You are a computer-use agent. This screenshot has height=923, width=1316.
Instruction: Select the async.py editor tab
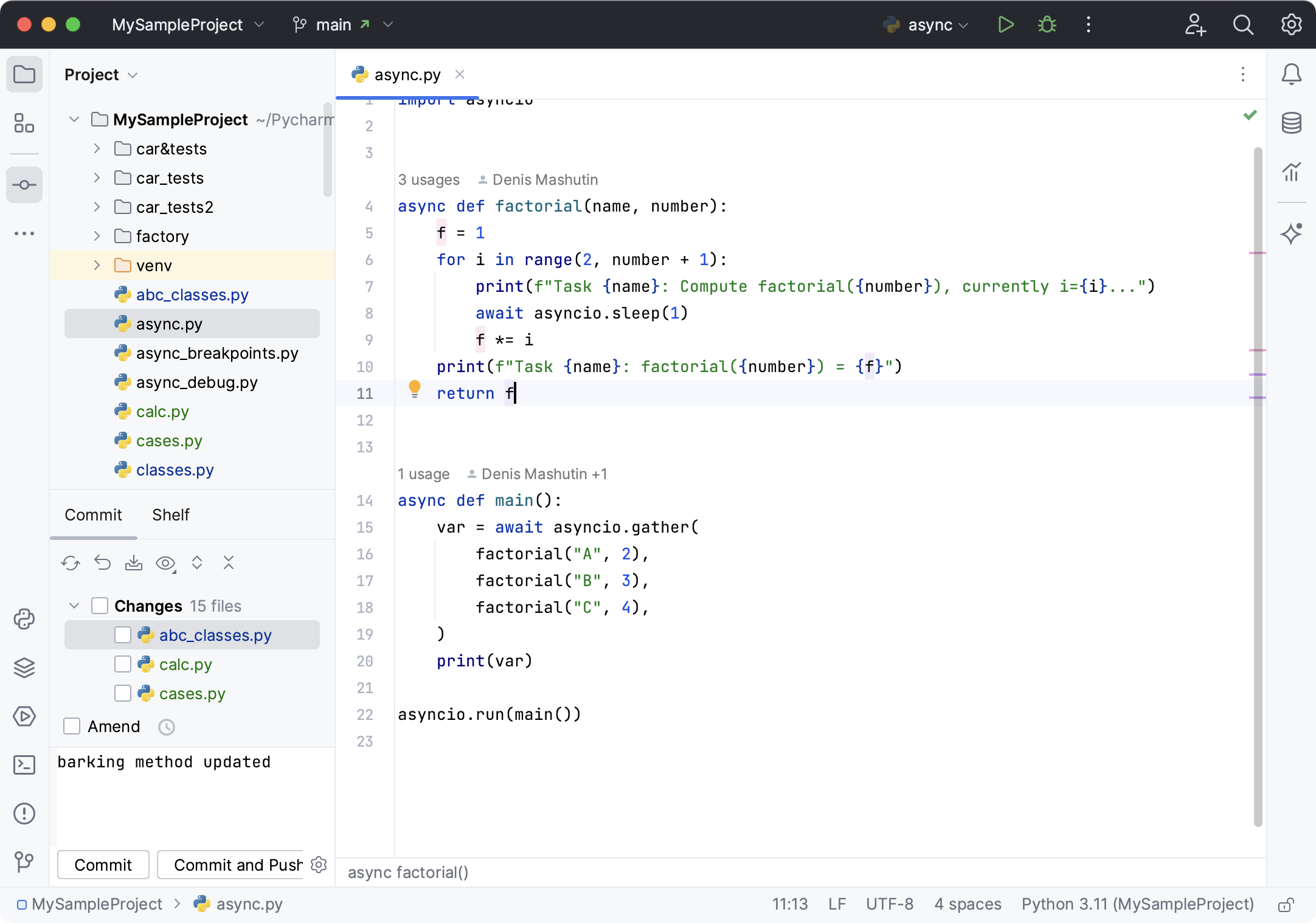[407, 75]
